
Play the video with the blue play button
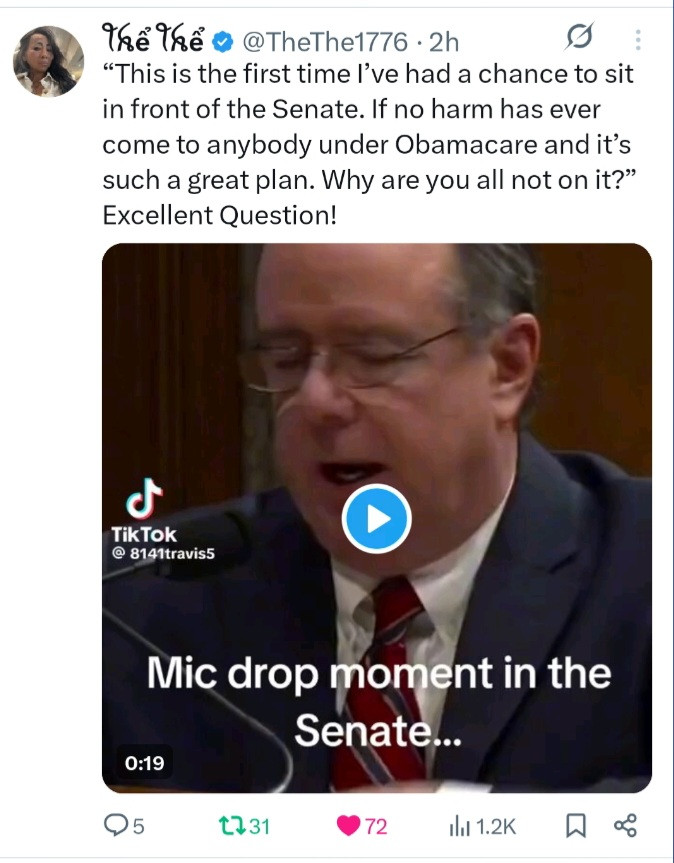tap(376, 519)
